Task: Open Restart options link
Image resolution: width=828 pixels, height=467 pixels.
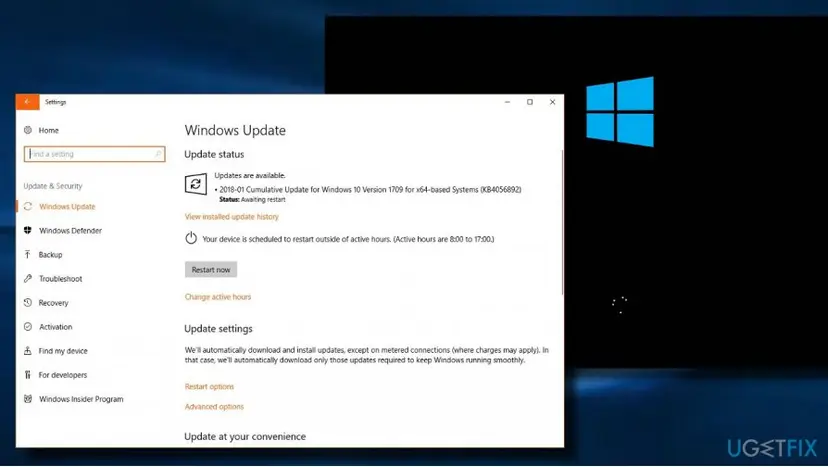Action: [x=209, y=387]
